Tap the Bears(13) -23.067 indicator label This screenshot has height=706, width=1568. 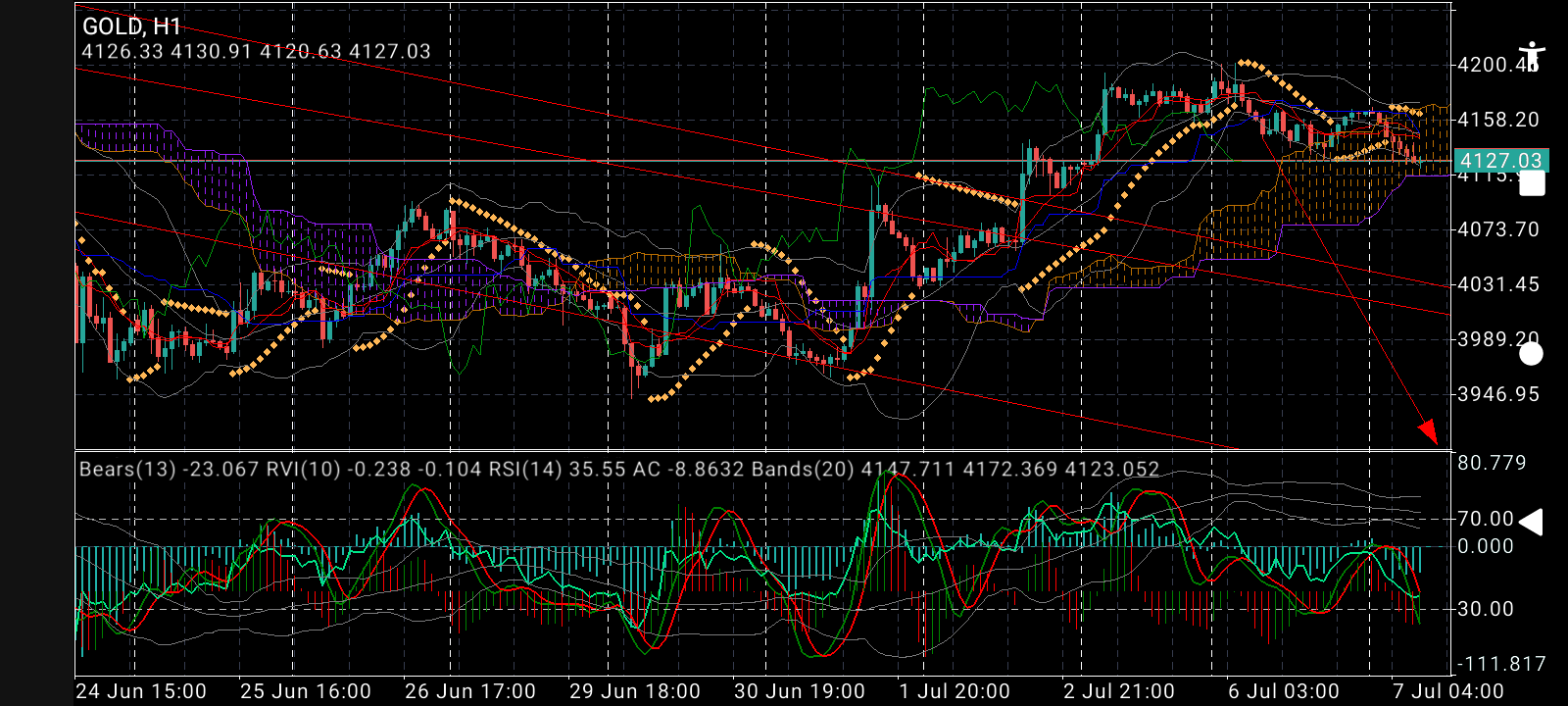(170, 469)
